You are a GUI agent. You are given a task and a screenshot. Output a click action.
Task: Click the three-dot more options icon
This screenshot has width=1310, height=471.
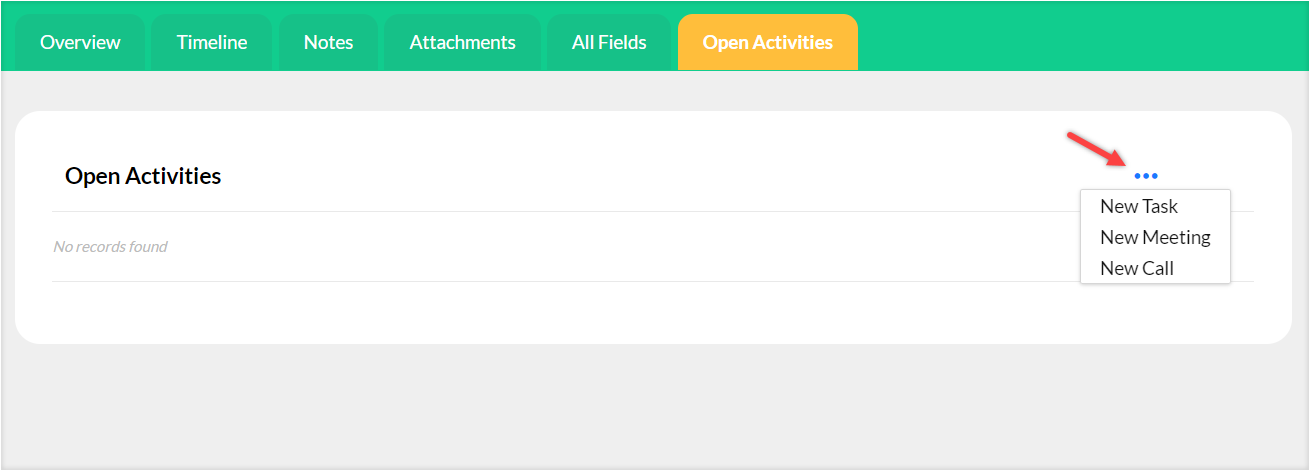(1146, 176)
